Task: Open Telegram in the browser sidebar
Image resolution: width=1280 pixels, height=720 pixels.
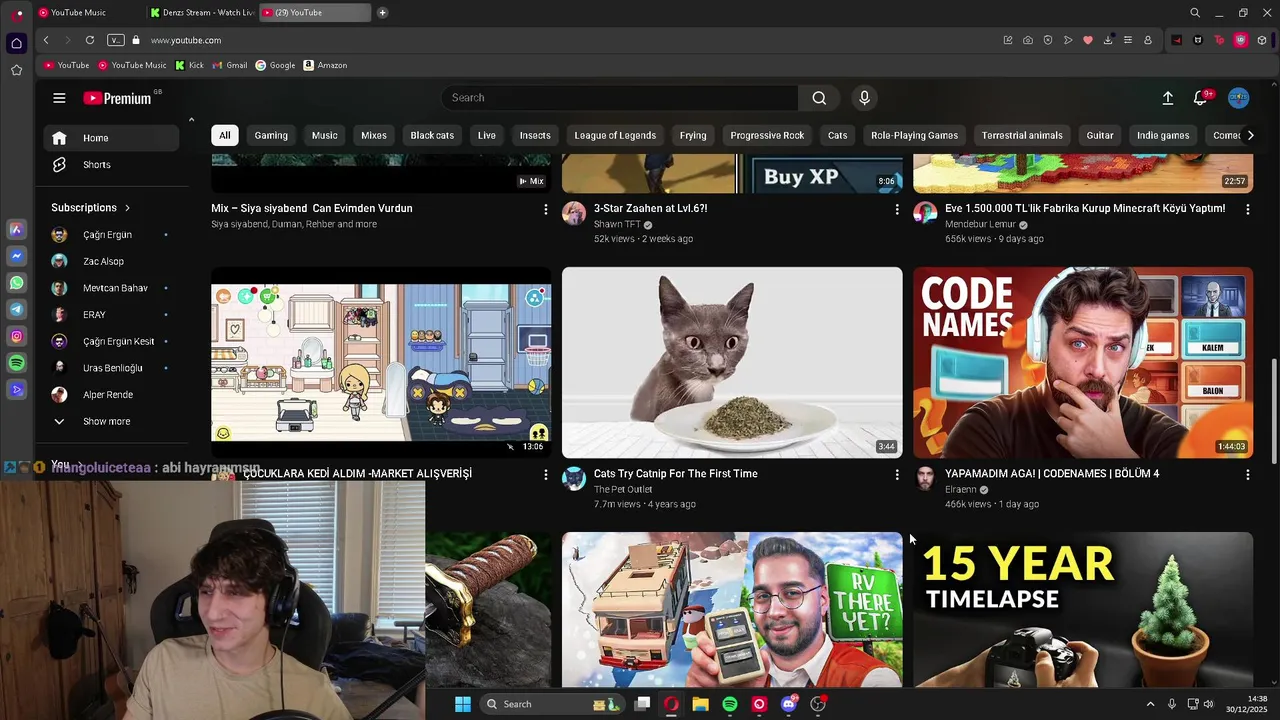Action: (16, 310)
